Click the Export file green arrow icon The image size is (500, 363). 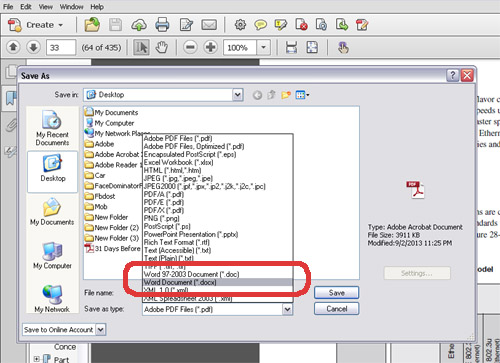[342, 25]
